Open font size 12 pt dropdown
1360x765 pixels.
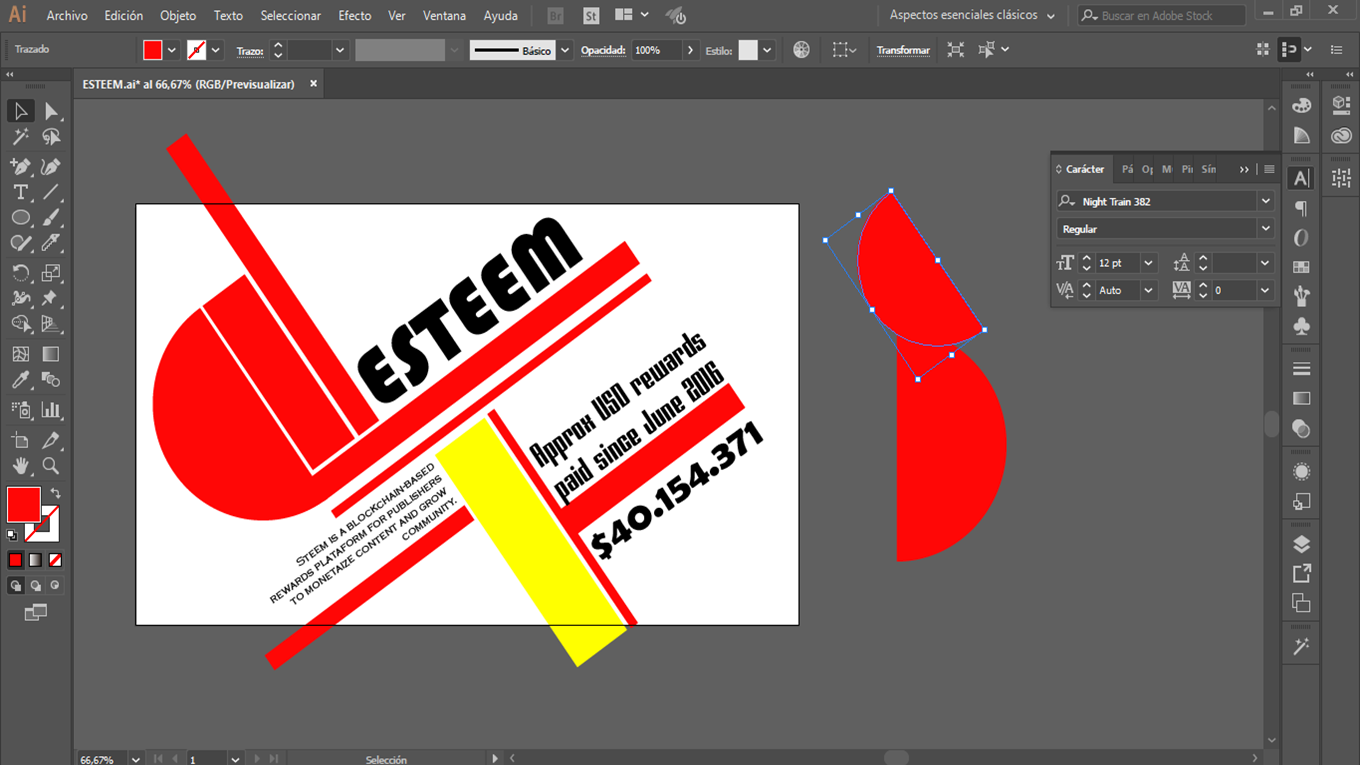pyautogui.click(x=1148, y=263)
